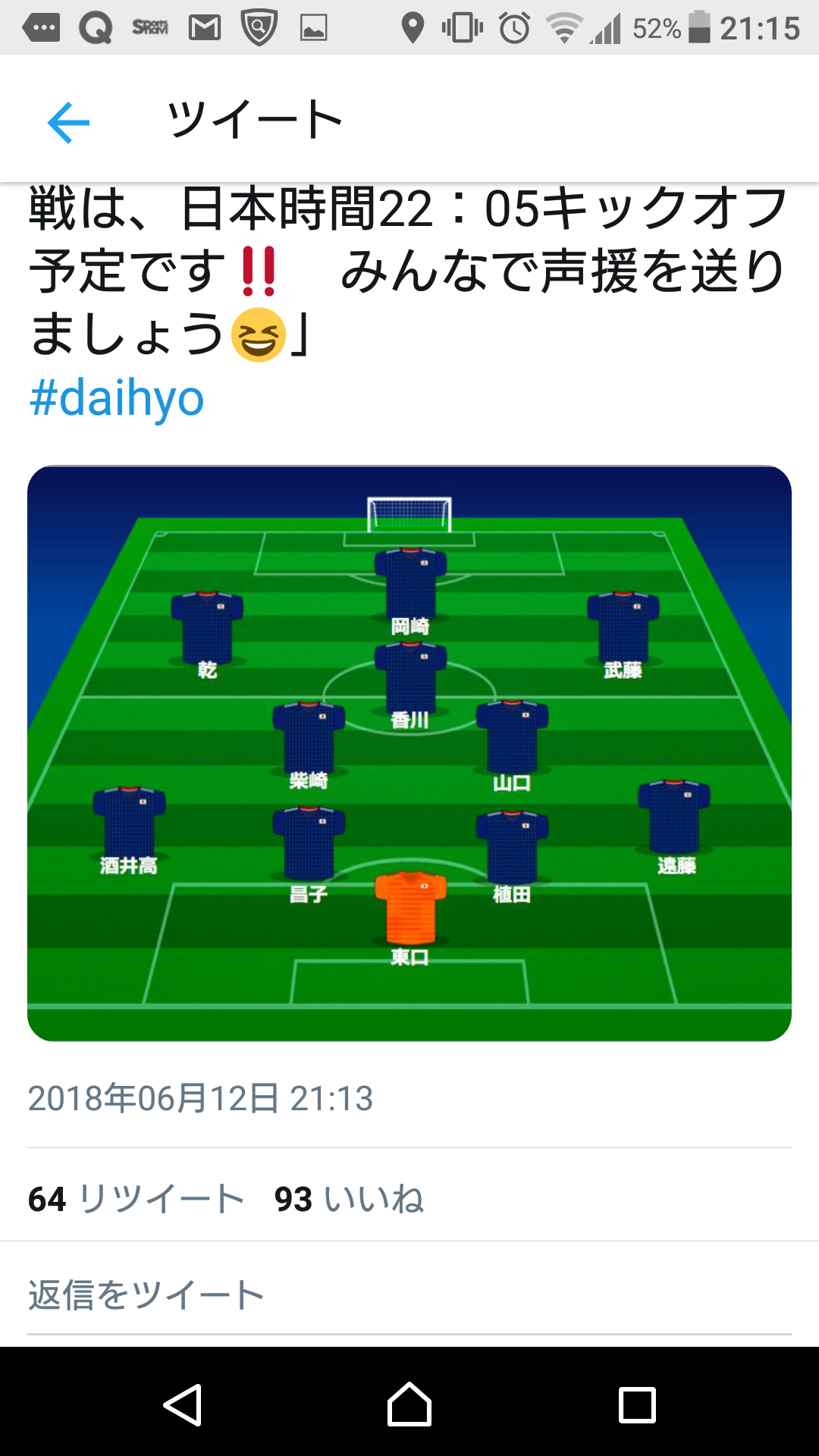819x1456 pixels.
Task: Tap the ツイート header title
Action: [x=255, y=120]
